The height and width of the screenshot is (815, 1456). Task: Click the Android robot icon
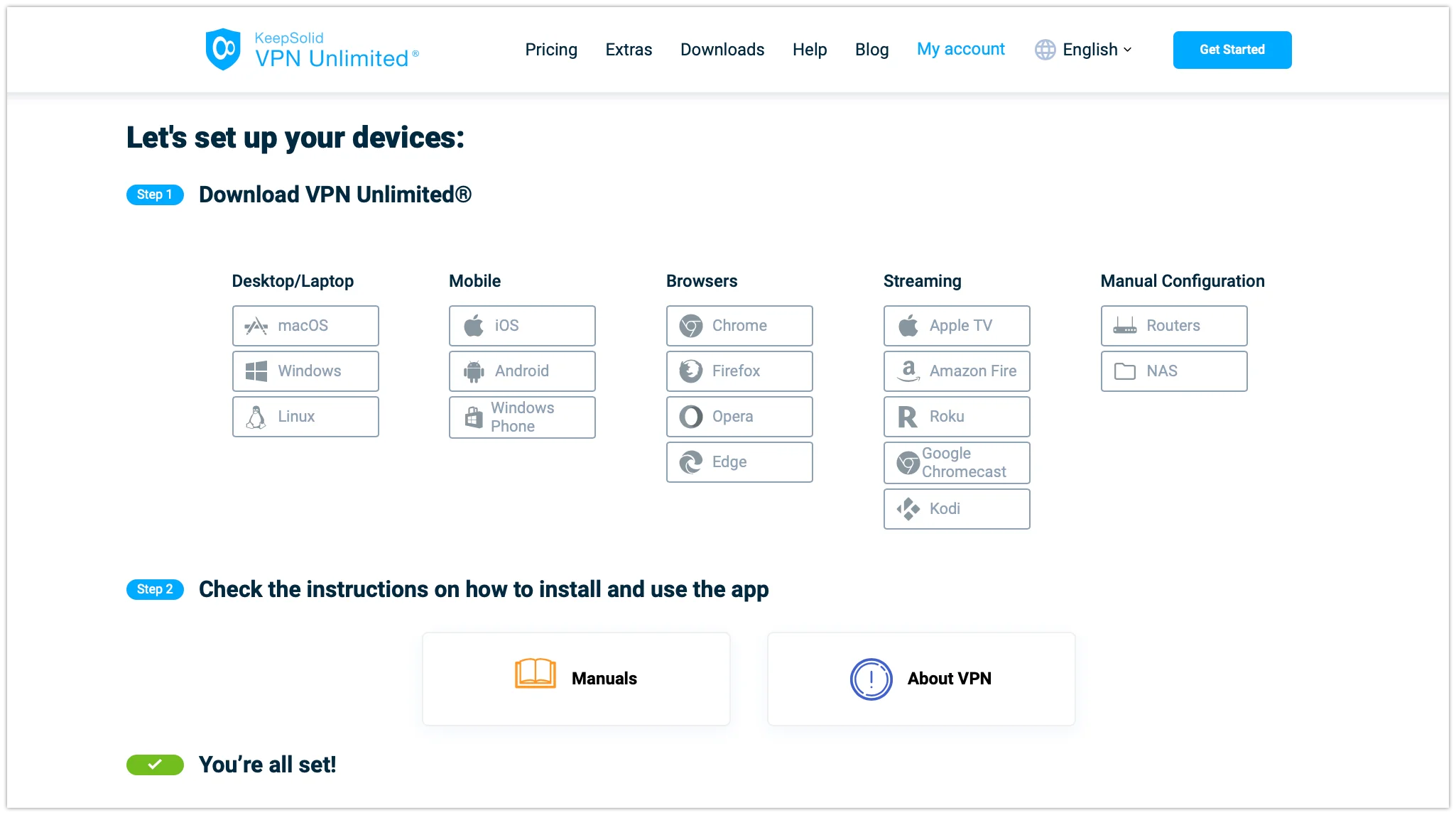(474, 371)
